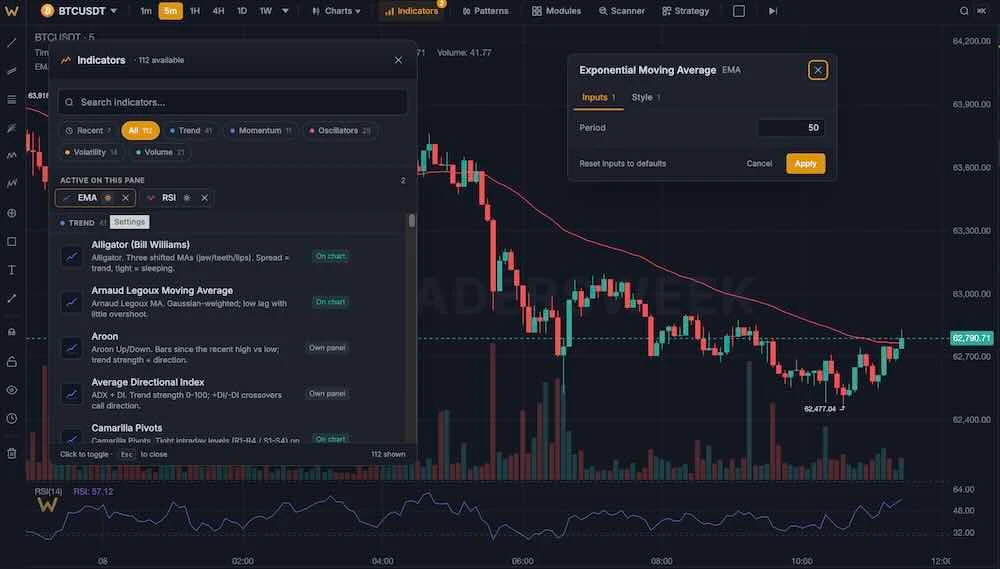The height and width of the screenshot is (569, 1000).
Task: Click Reset inputs to defaults
Action: pos(622,163)
